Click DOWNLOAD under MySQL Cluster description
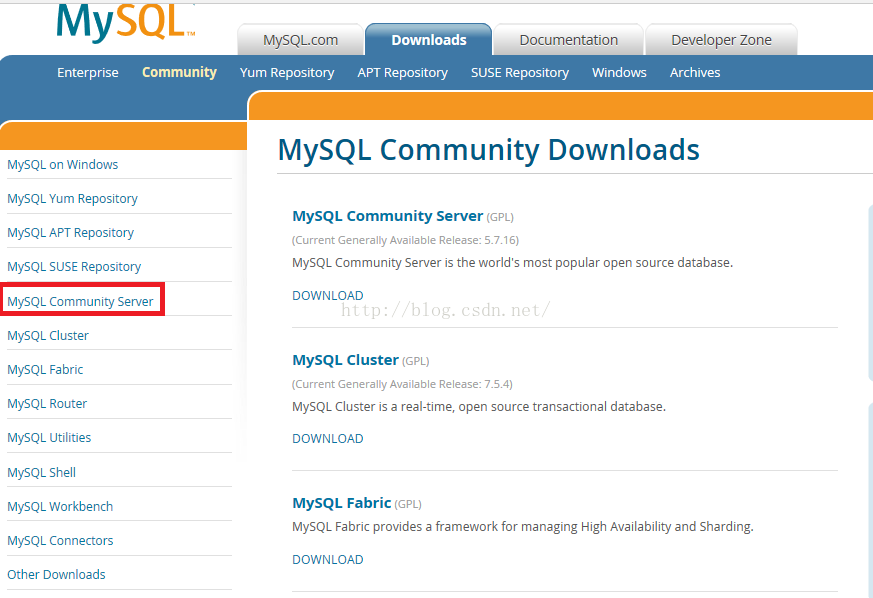This screenshot has height=598, width=873. tap(328, 439)
